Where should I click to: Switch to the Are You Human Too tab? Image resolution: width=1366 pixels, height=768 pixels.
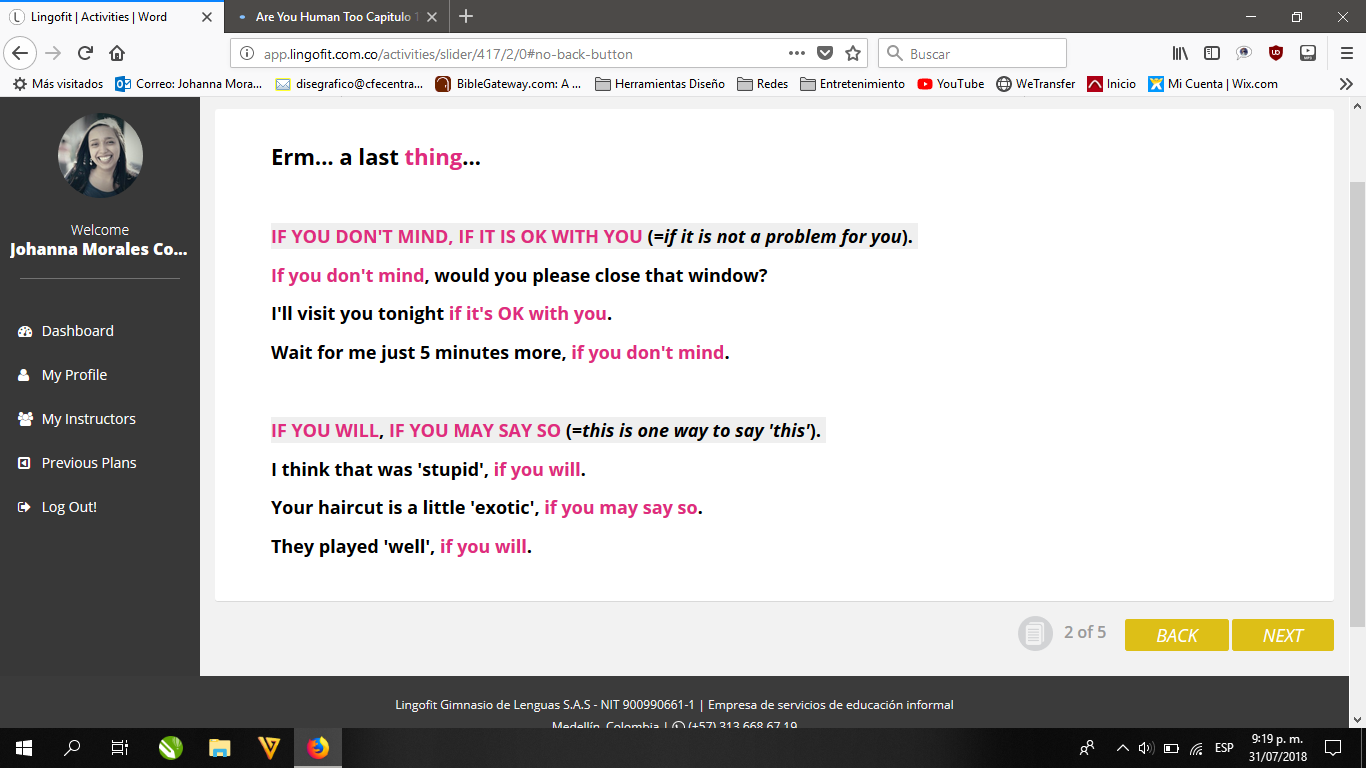coord(335,17)
